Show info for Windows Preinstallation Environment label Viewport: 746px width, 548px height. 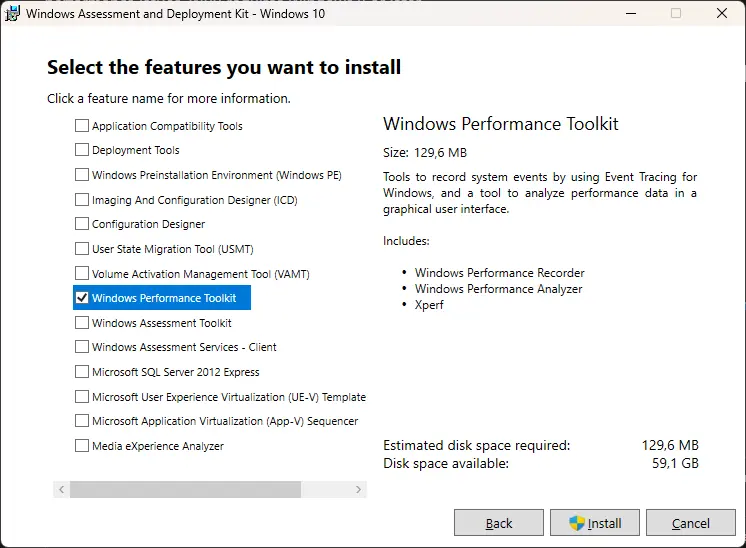point(216,175)
